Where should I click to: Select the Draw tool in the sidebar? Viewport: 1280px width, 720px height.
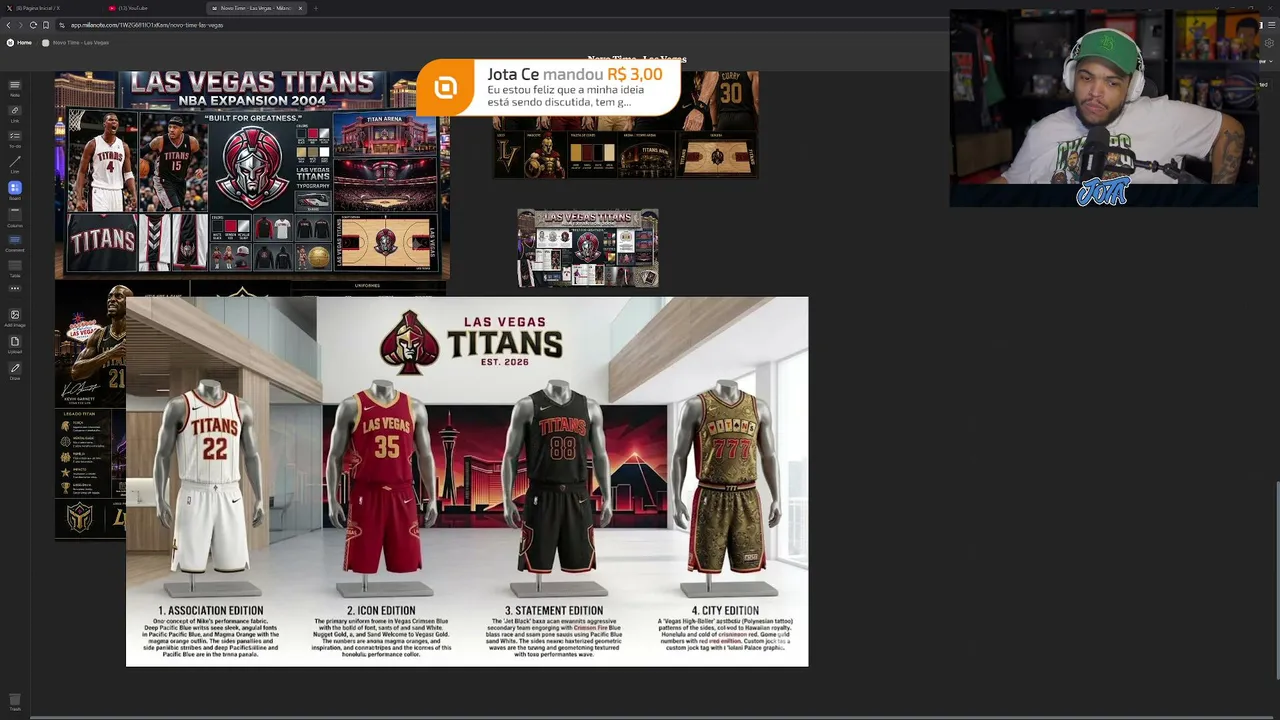[15, 370]
